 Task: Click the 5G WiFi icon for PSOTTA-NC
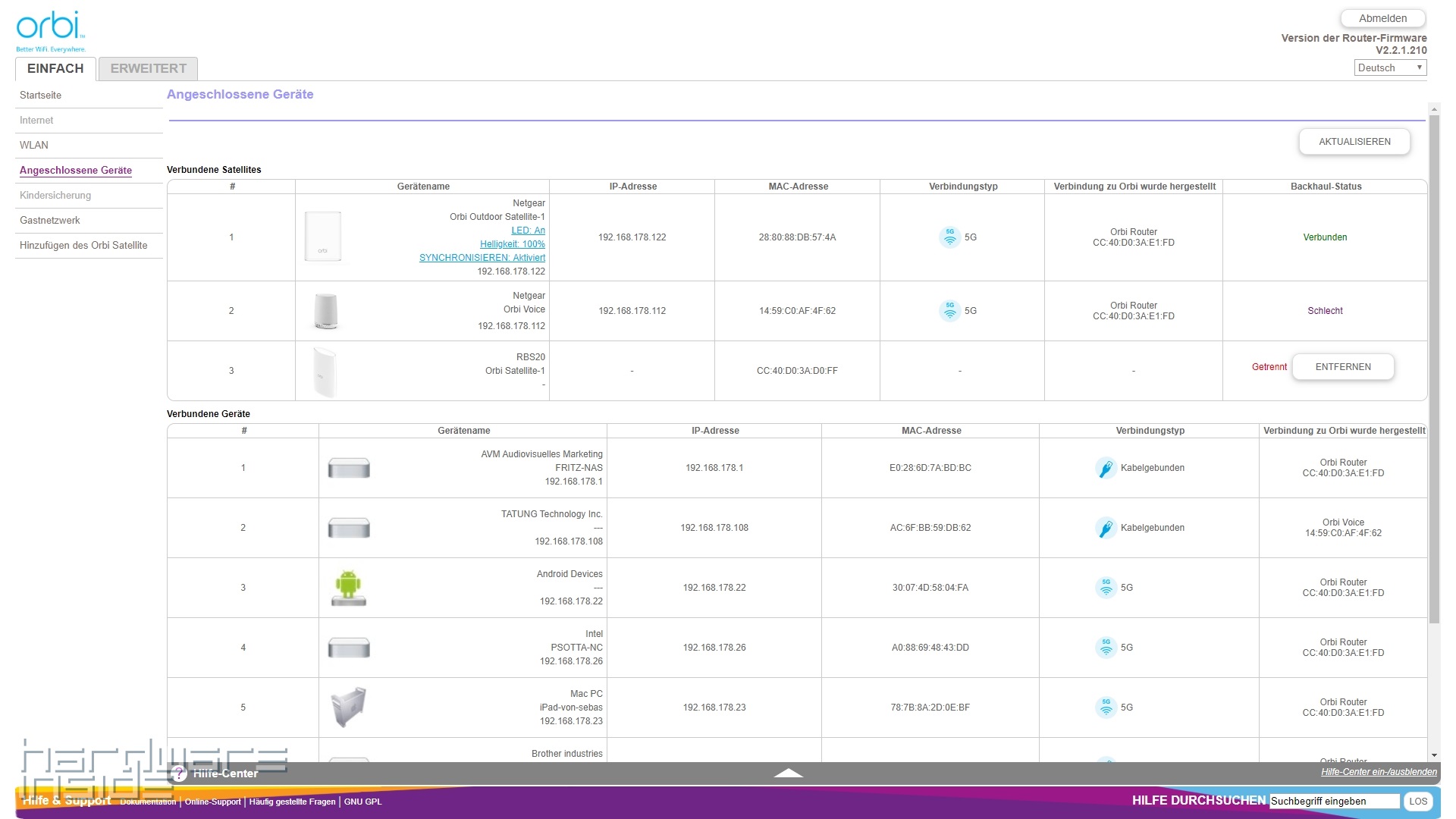pos(1106,648)
